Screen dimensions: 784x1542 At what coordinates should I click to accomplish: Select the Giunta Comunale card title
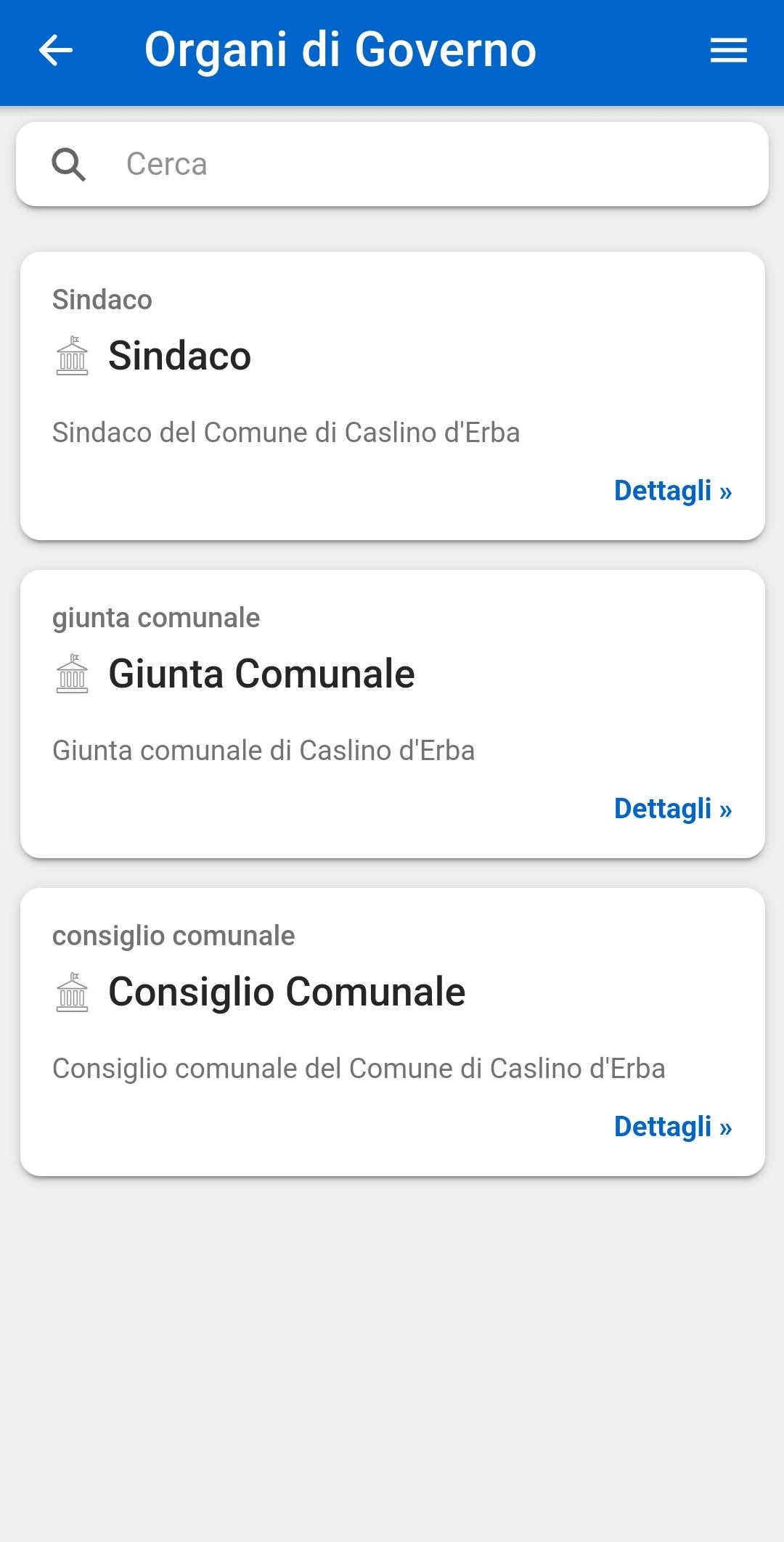[261, 674]
